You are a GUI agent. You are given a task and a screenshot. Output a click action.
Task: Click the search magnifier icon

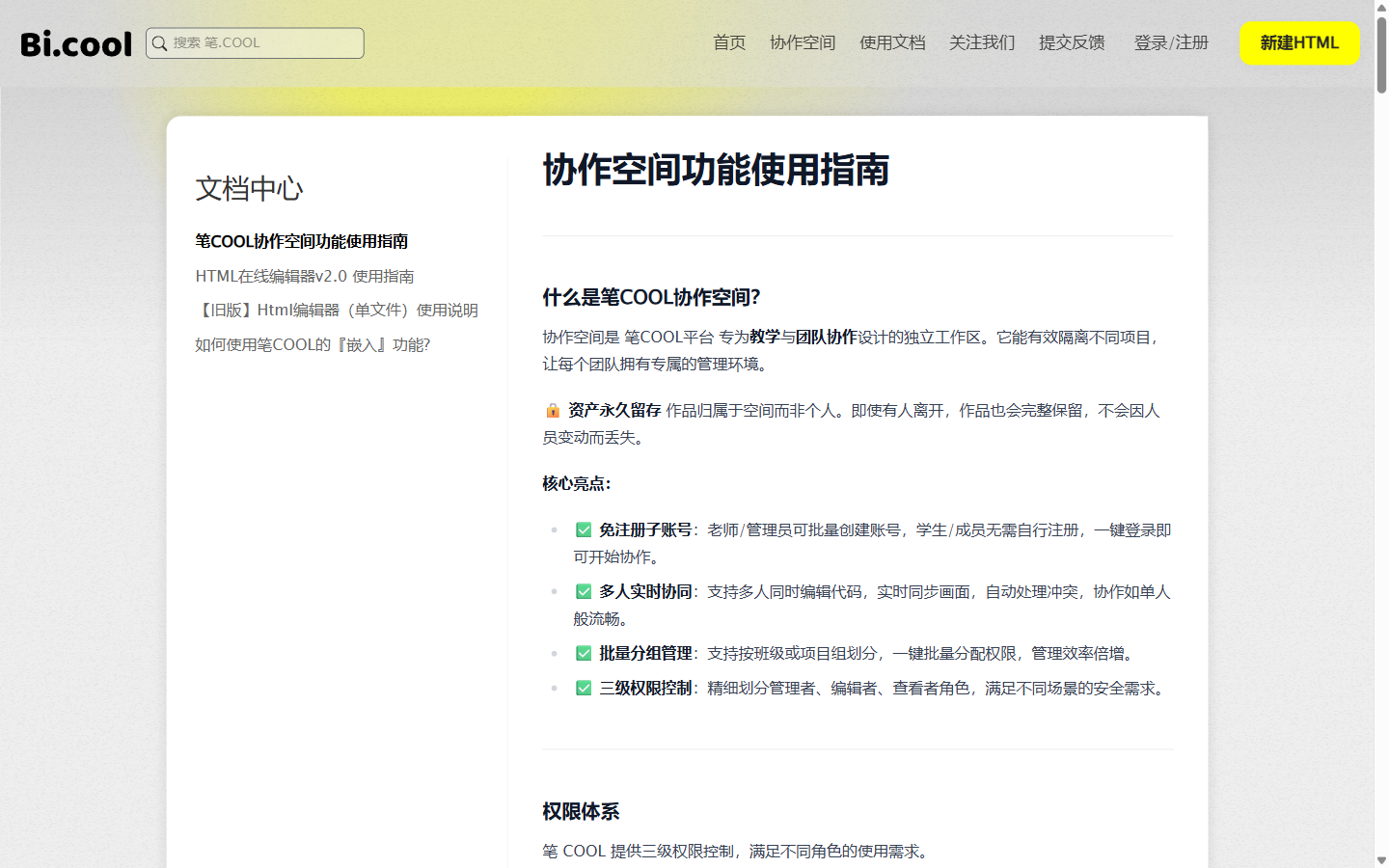pos(160,43)
